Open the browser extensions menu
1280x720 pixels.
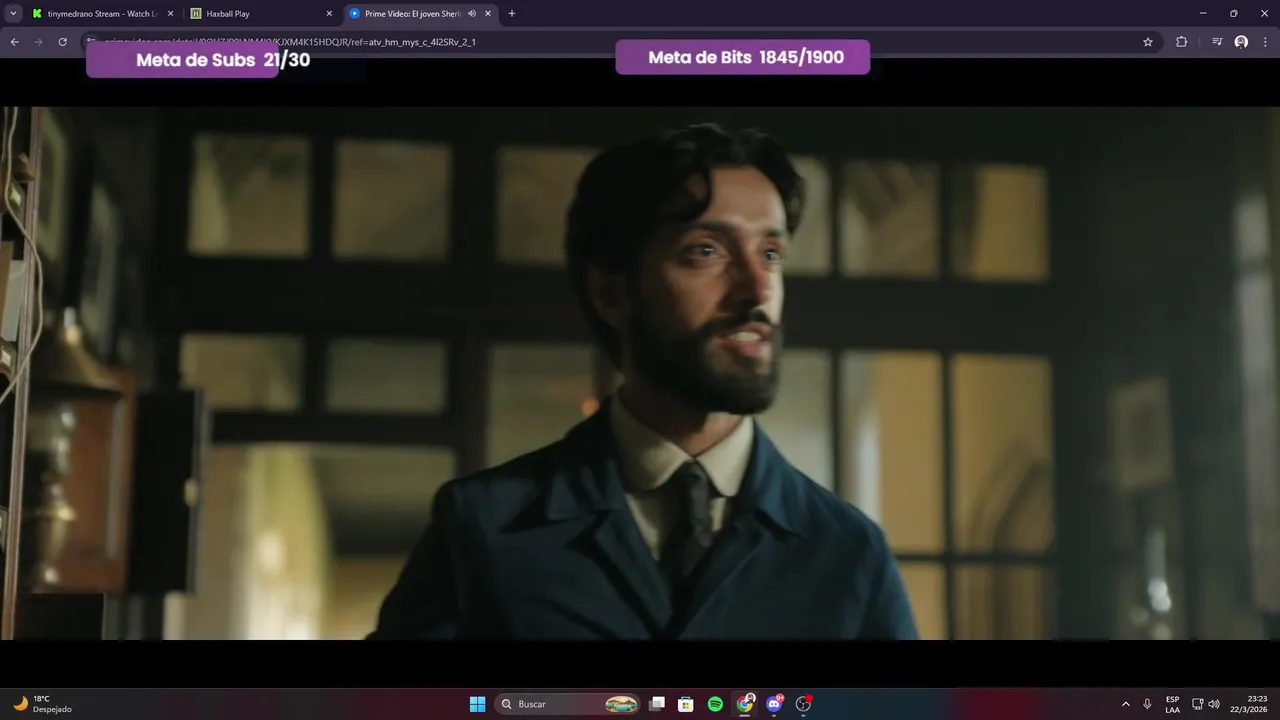pyautogui.click(x=1182, y=42)
